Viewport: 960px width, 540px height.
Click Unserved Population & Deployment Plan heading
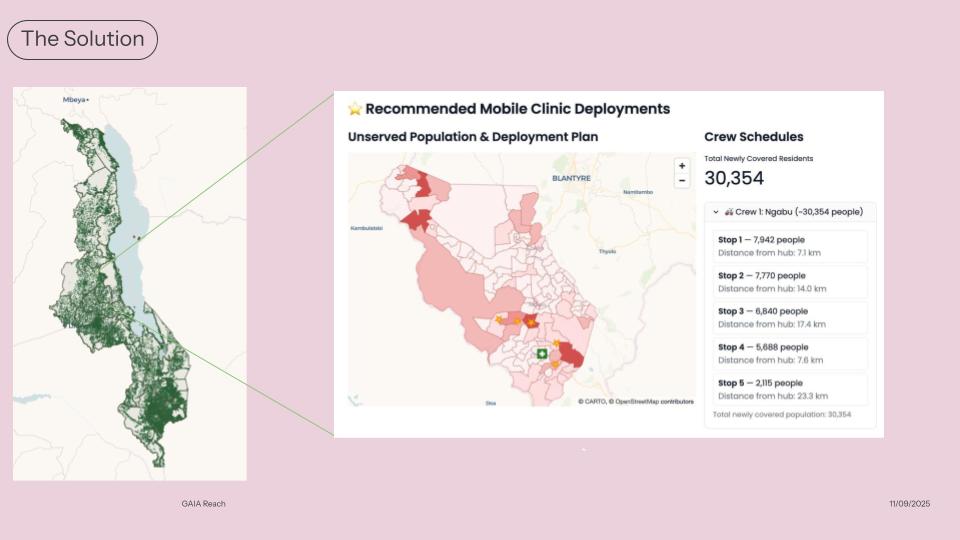(473, 137)
